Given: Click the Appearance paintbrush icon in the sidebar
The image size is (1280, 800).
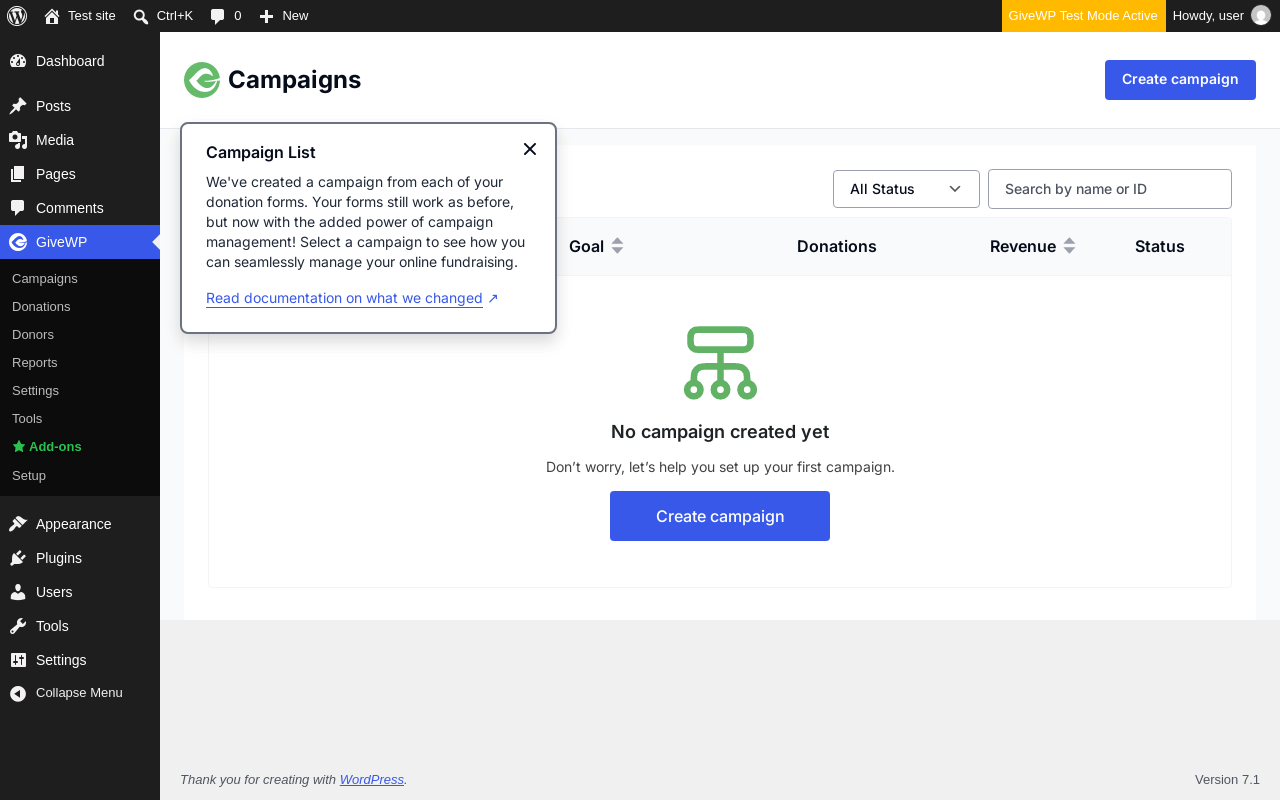Looking at the screenshot, I should [18, 524].
